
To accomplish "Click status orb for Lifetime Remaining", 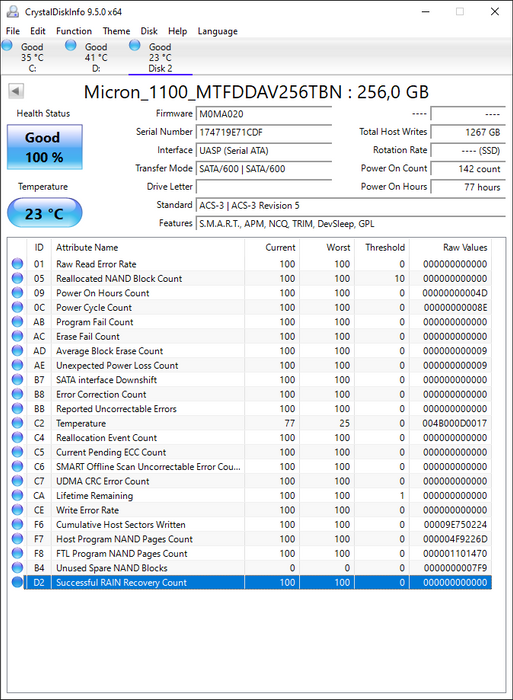I will (x=17, y=496).
